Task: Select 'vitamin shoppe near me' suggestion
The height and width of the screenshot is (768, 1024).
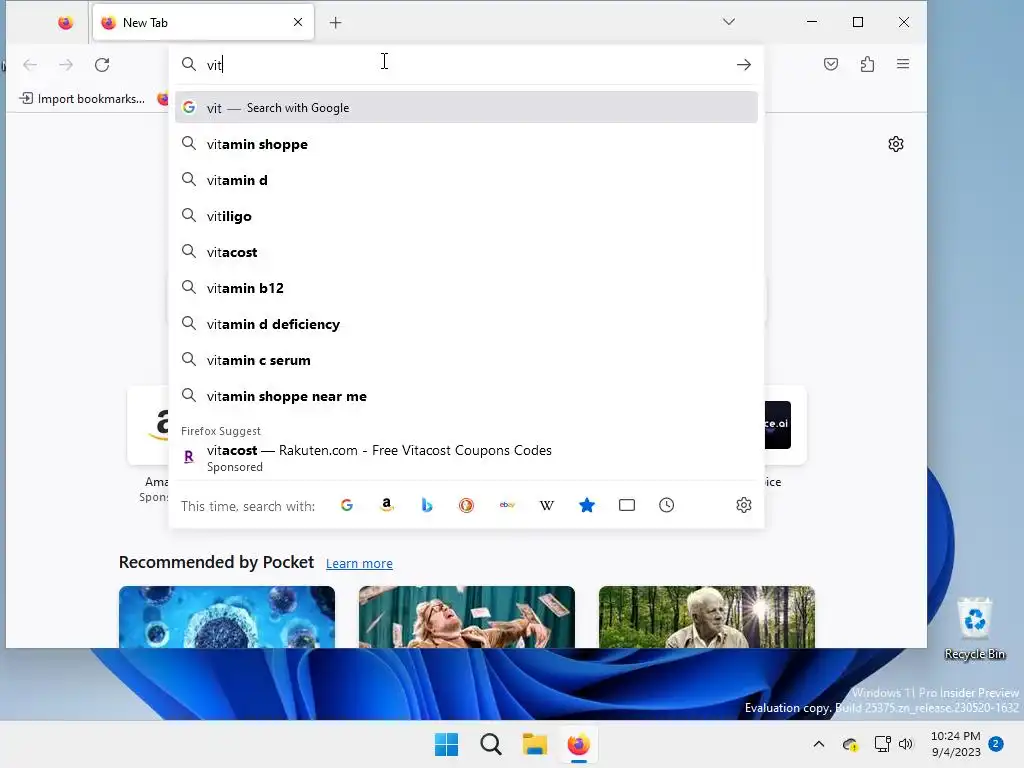Action: (466, 396)
